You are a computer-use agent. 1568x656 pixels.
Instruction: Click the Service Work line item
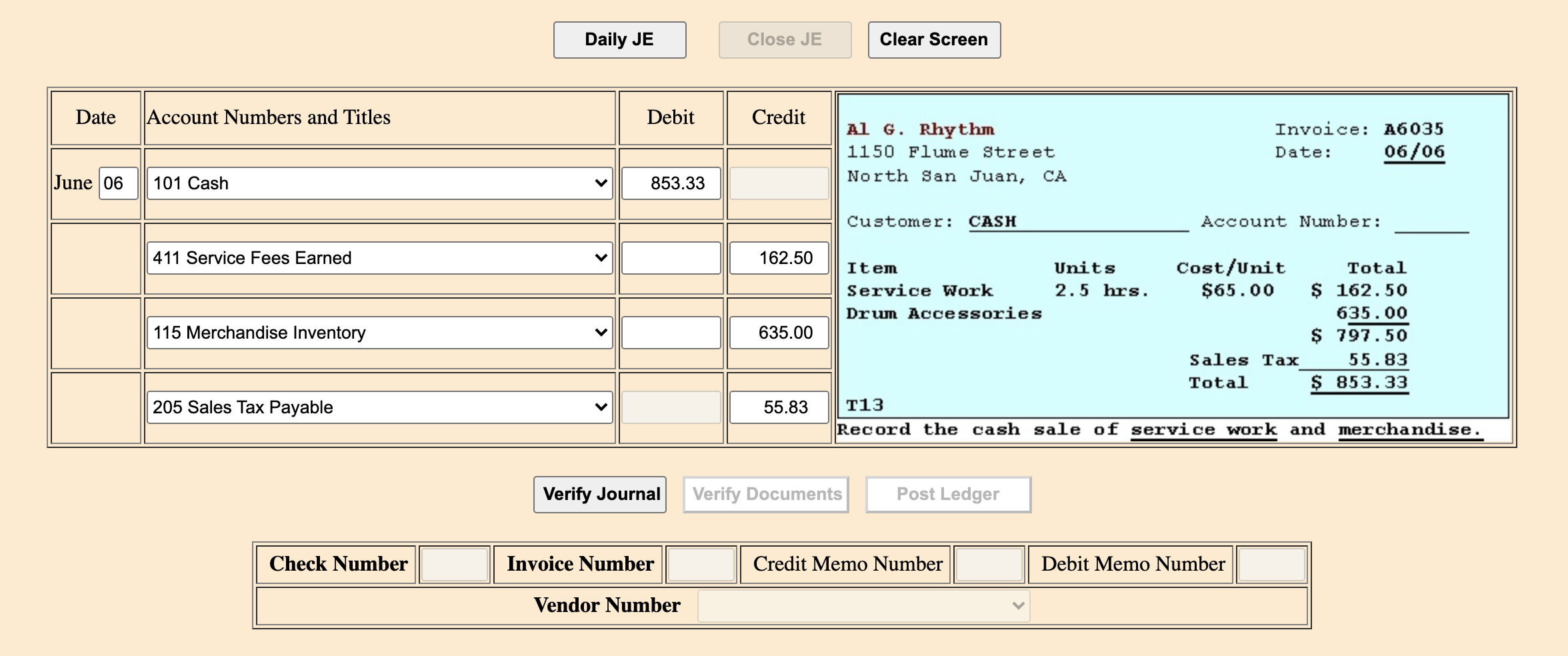919,291
